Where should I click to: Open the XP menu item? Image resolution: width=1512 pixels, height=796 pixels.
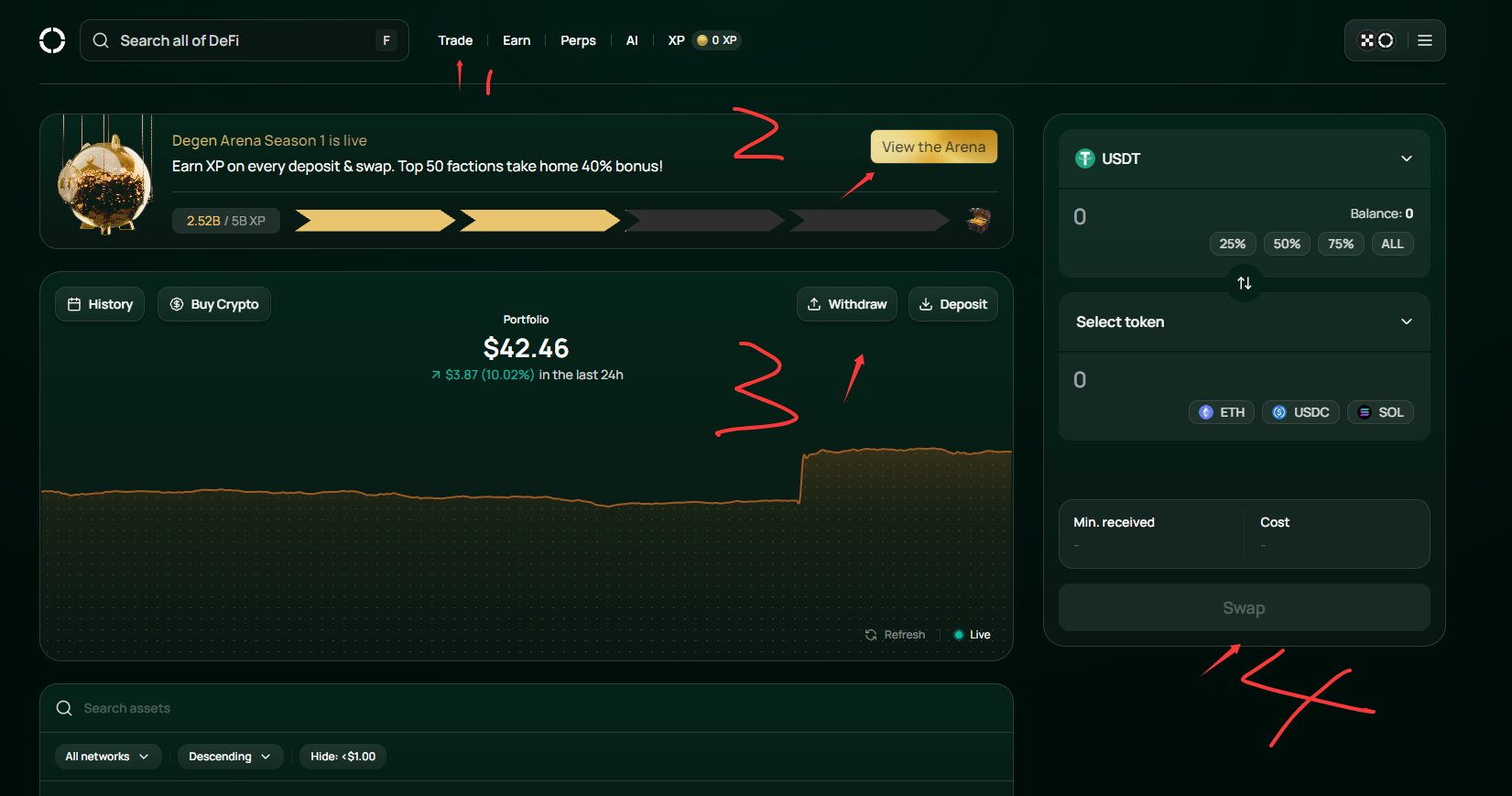click(x=677, y=40)
